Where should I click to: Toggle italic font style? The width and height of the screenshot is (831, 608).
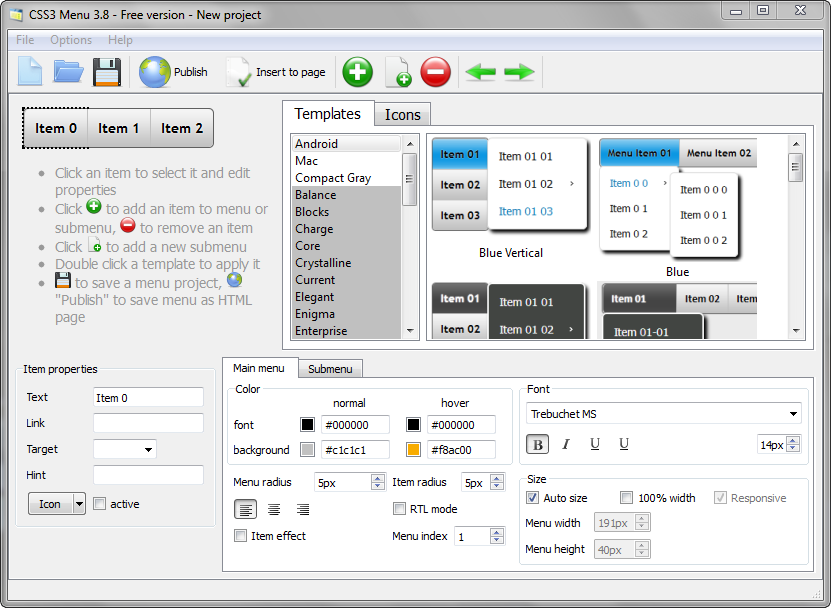(566, 444)
